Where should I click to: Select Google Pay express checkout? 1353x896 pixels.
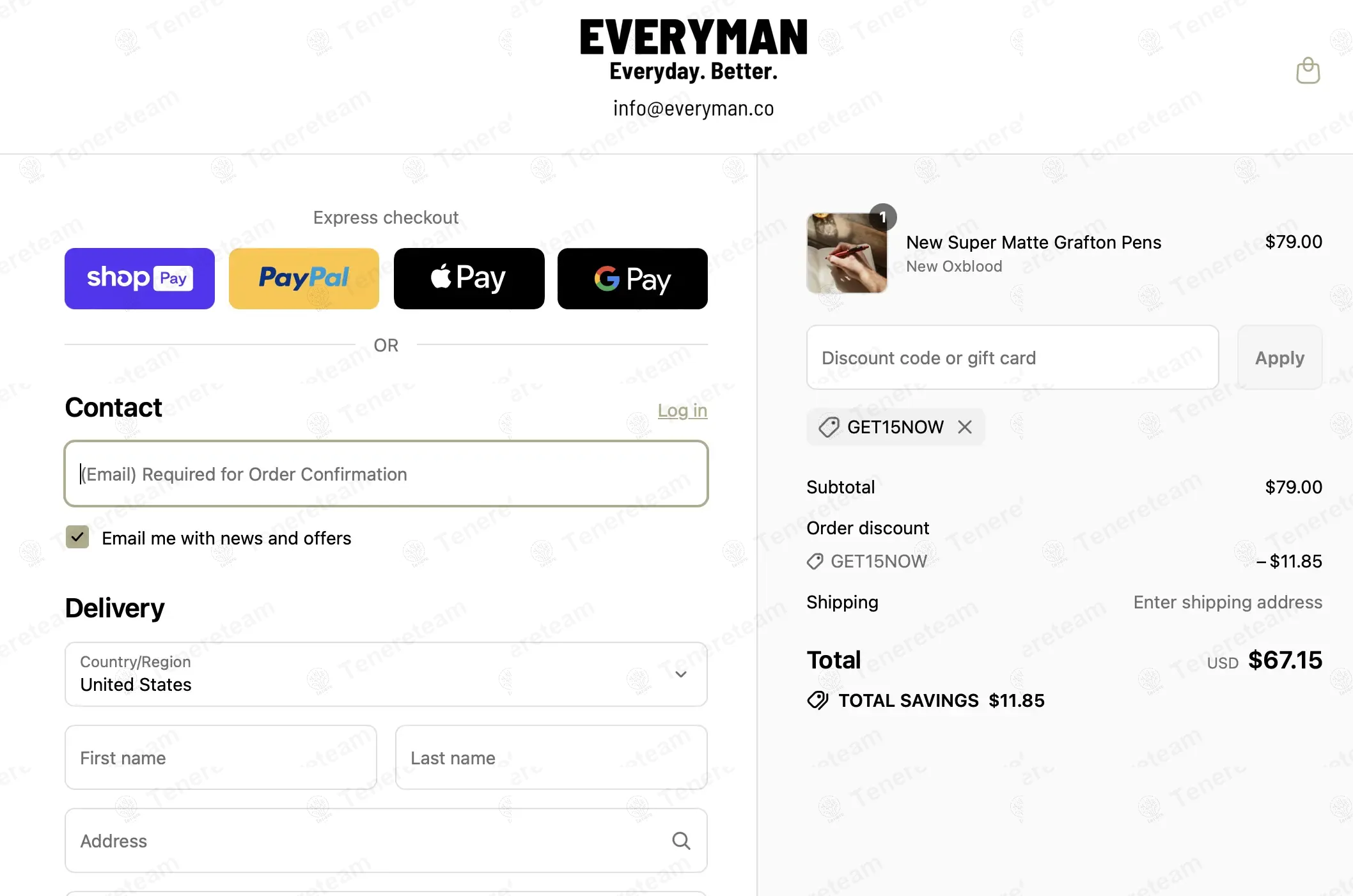632,279
